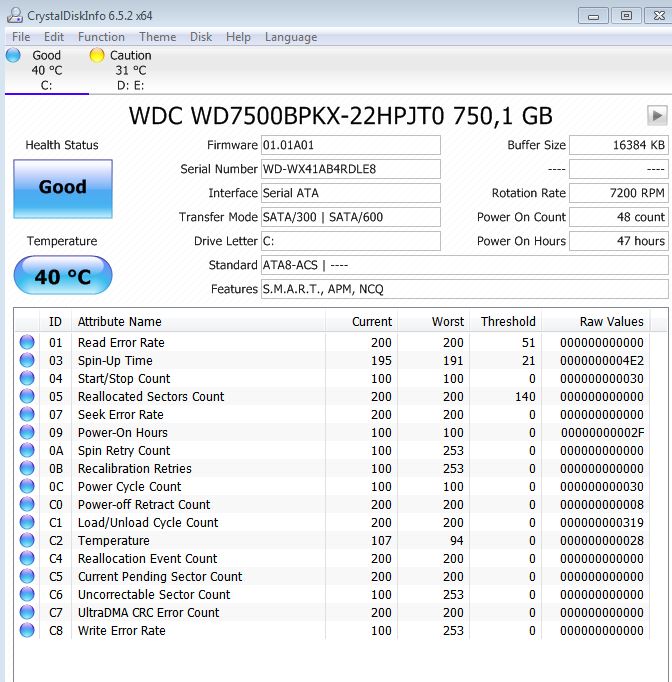Click the Attribute Name column header
The image size is (672, 682).
pyautogui.click(x=120, y=322)
